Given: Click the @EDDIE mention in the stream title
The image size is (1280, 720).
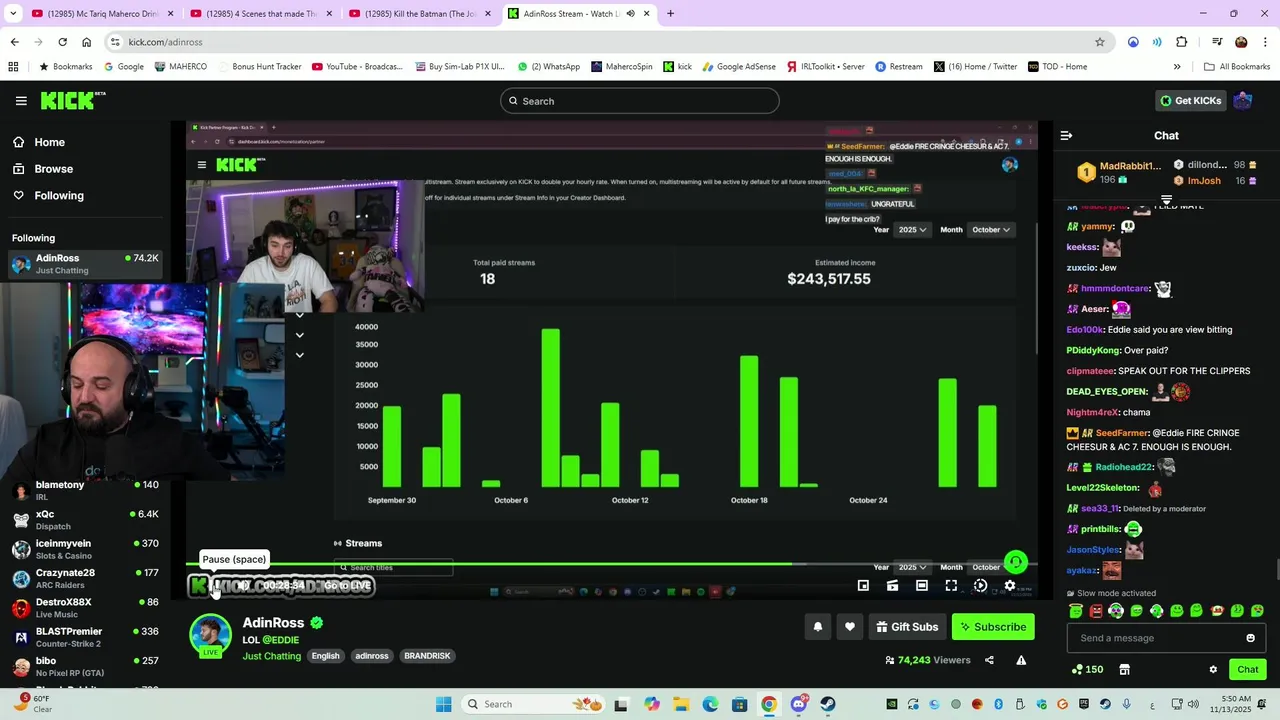Looking at the screenshot, I should coord(281,640).
